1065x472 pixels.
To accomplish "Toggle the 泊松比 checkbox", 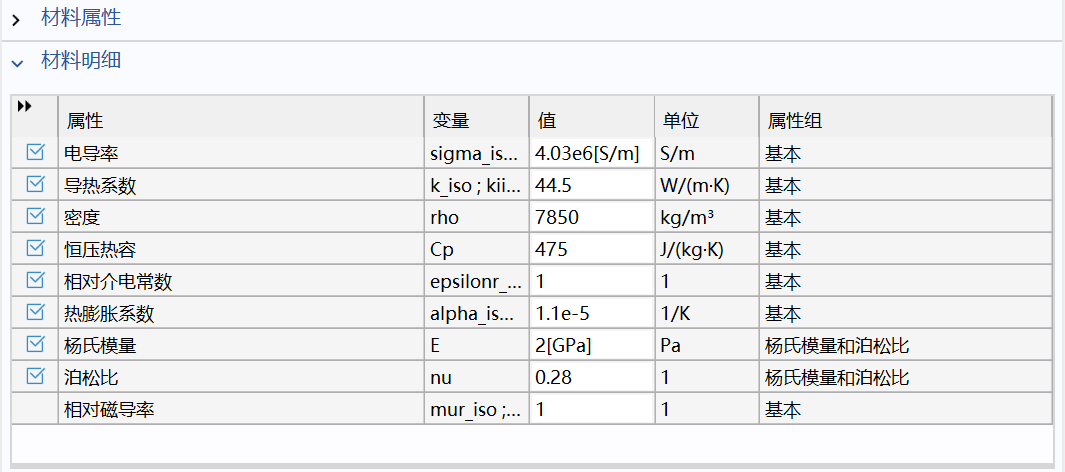I will tap(35, 376).
